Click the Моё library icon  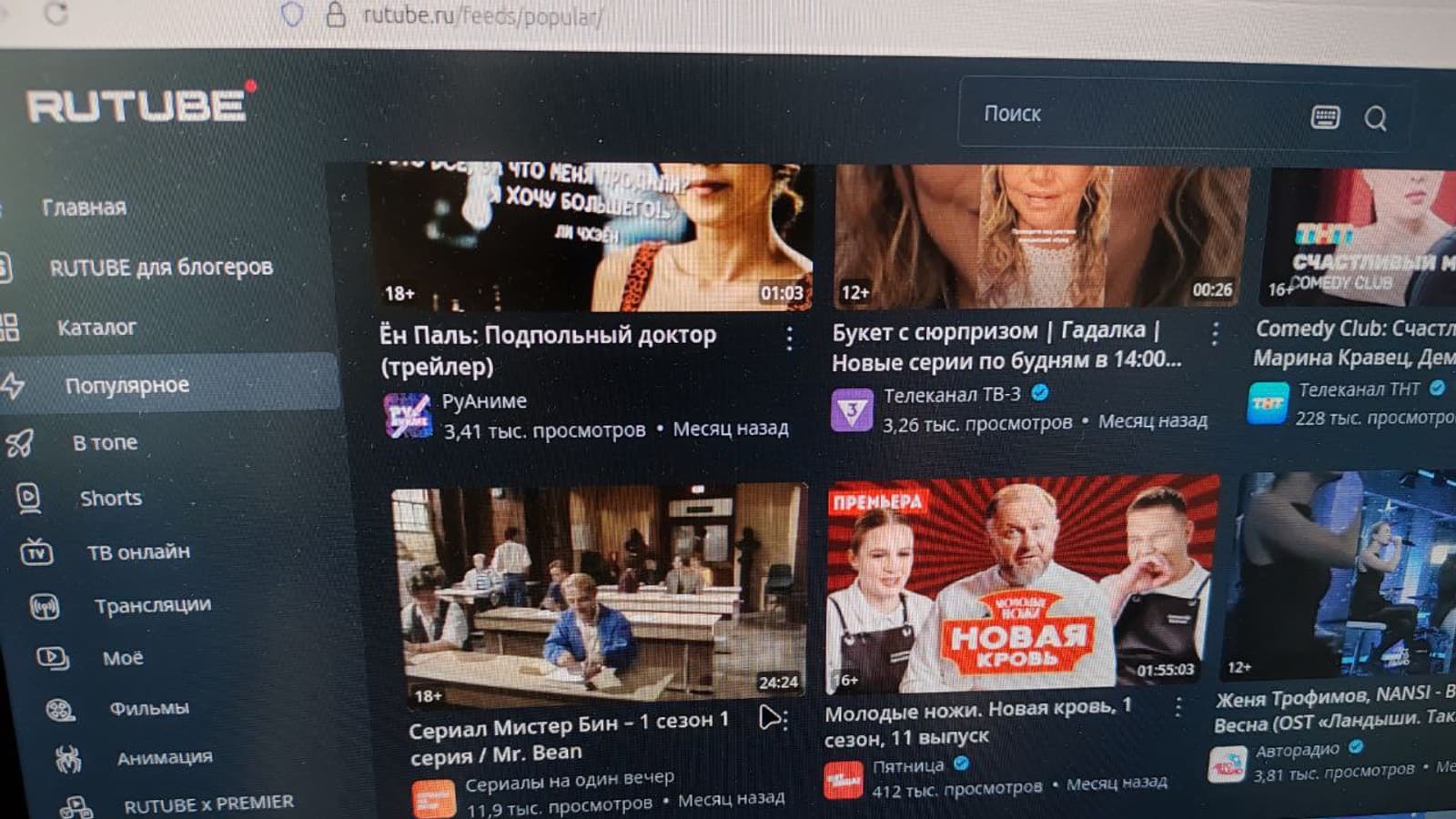tap(52, 657)
